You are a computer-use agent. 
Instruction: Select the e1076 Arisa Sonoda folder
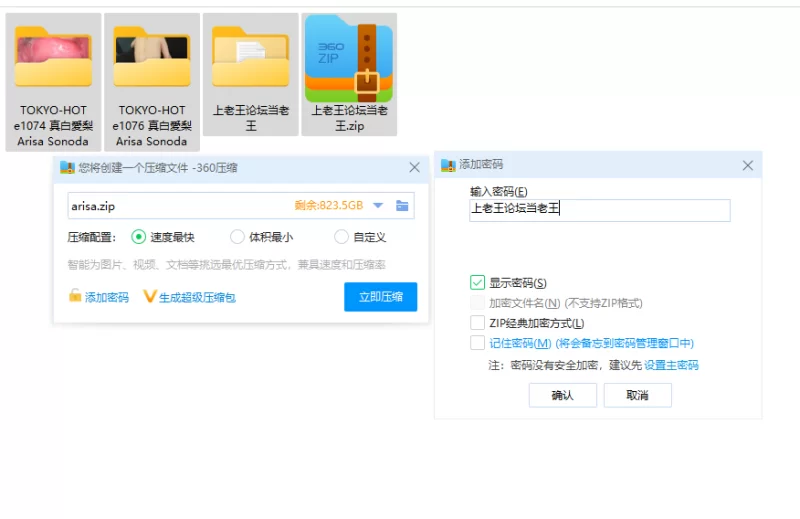(x=152, y=82)
